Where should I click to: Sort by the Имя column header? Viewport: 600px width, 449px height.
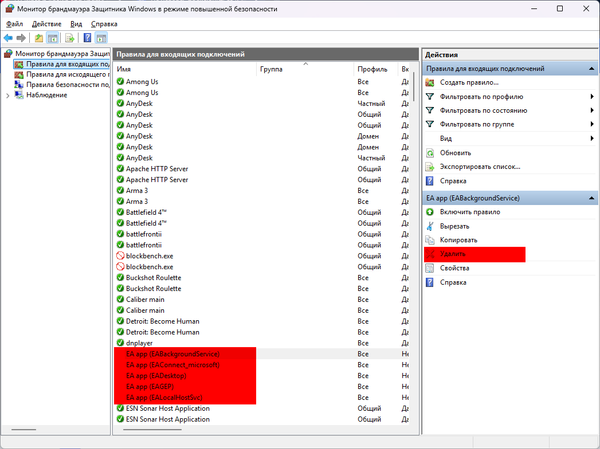point(185,69)
